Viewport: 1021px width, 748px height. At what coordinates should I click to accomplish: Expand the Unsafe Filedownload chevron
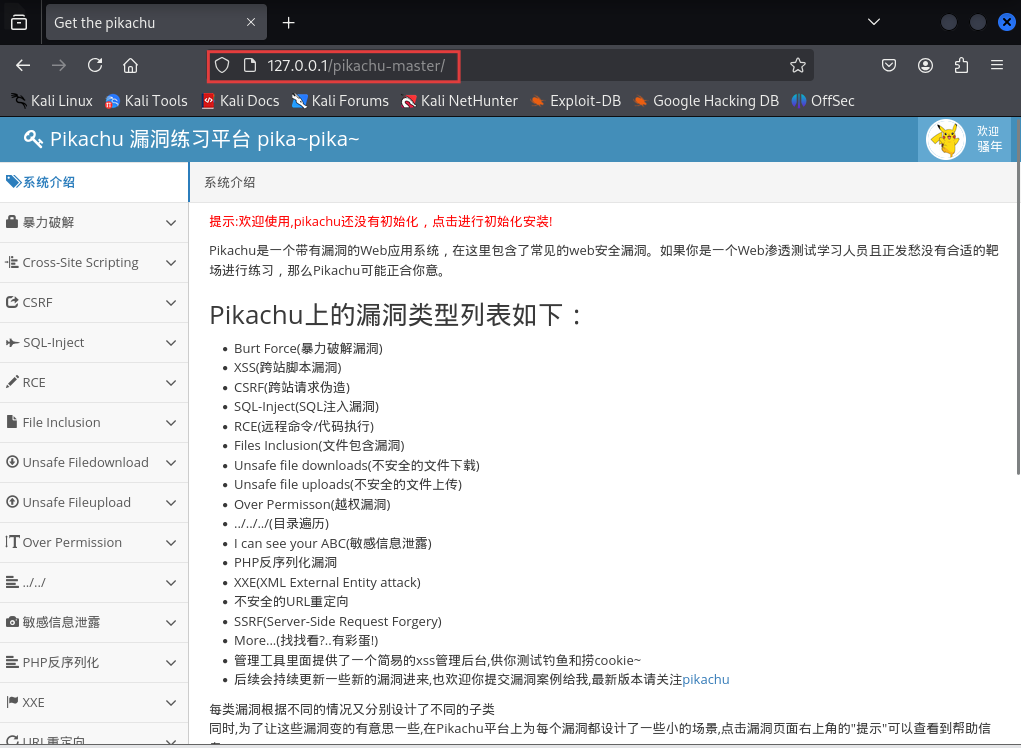click(171, 463)
